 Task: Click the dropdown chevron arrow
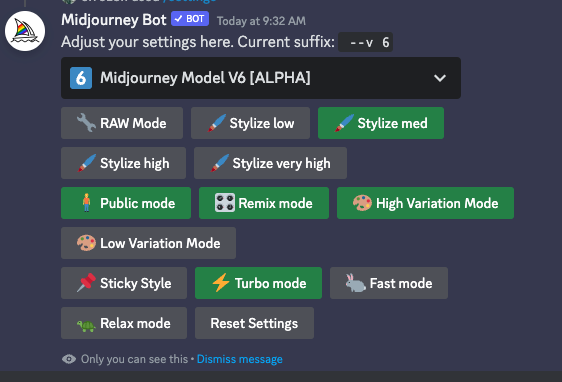click(440, 78)
